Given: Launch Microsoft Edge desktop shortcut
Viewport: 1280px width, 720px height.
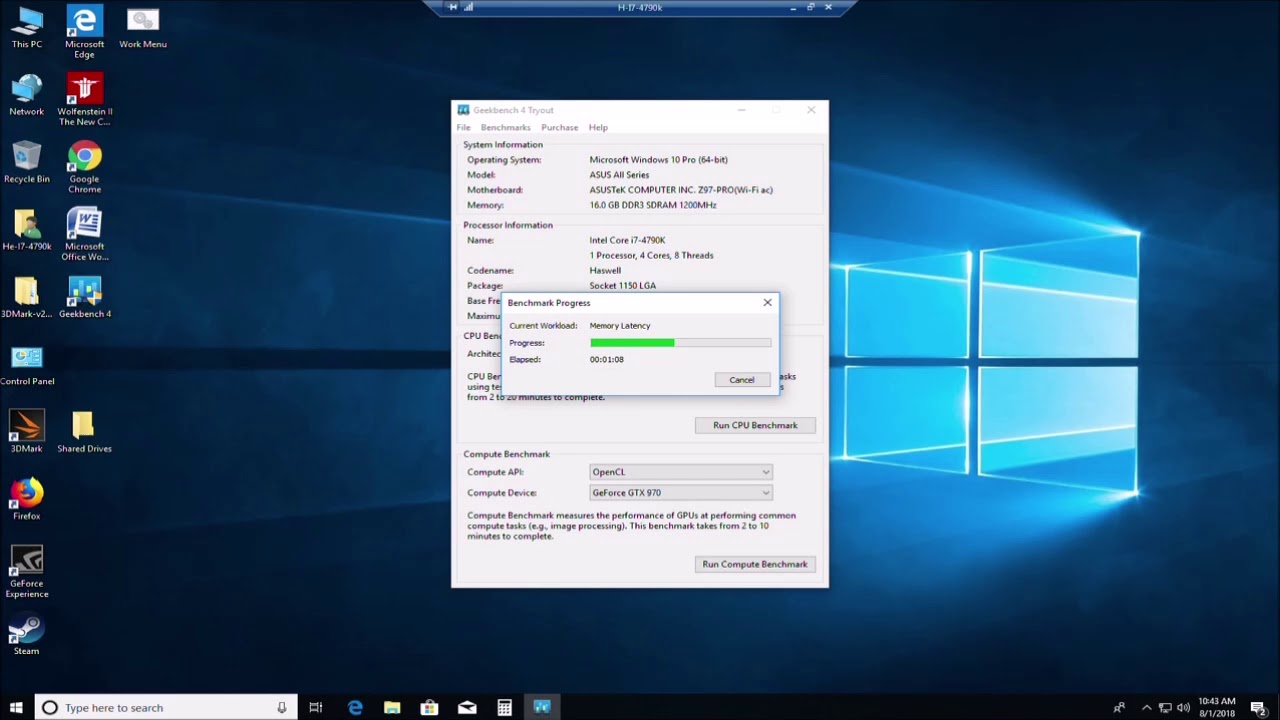Looking at the screenshot, I should tap(84, 32).
